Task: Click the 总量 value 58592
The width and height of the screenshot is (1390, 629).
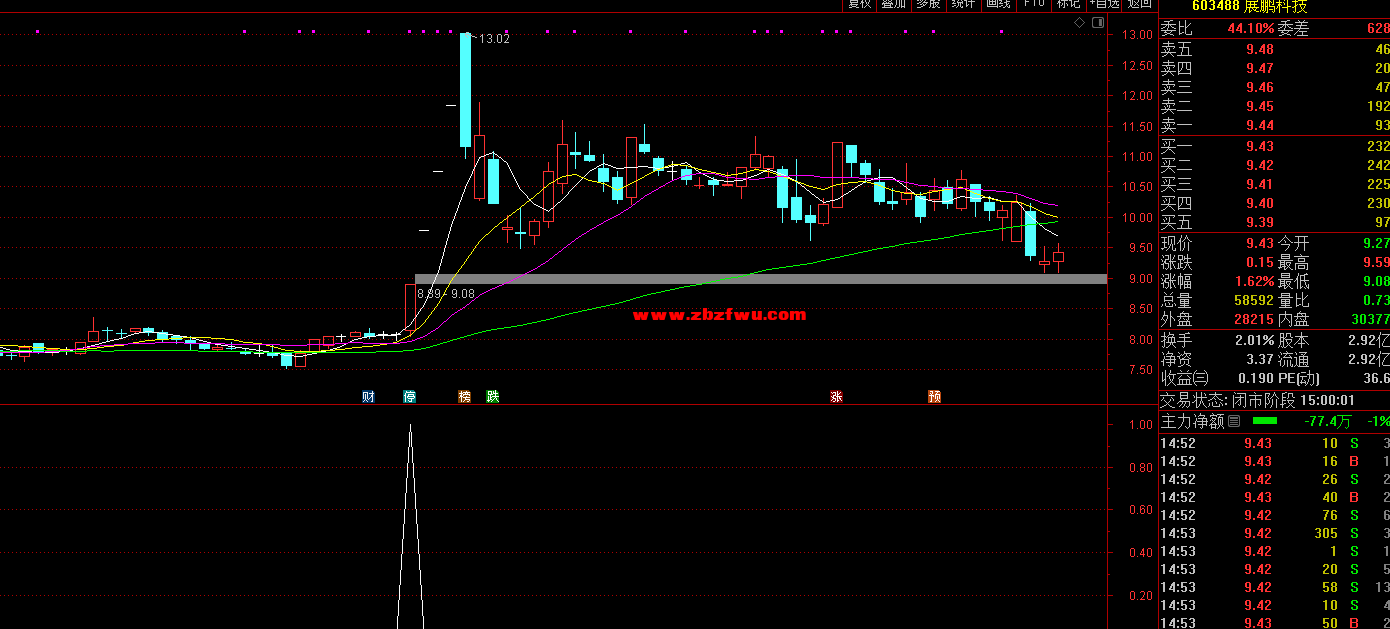Action: (1254, 301)
